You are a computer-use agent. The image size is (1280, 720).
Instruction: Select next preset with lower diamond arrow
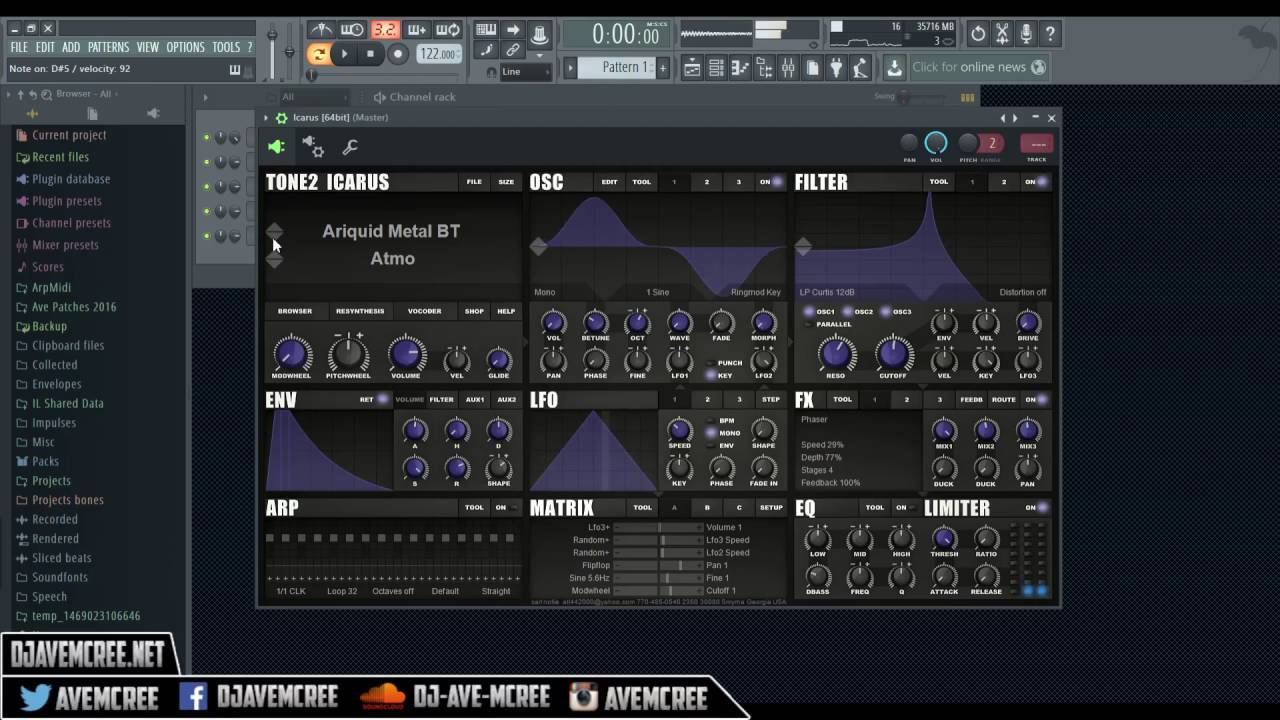pos(274,259)
